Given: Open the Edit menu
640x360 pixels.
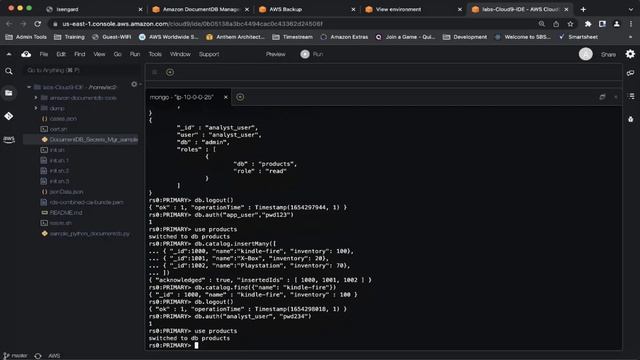Looking at the screenshot, I should pyautogui.click(x=61, y=54).
